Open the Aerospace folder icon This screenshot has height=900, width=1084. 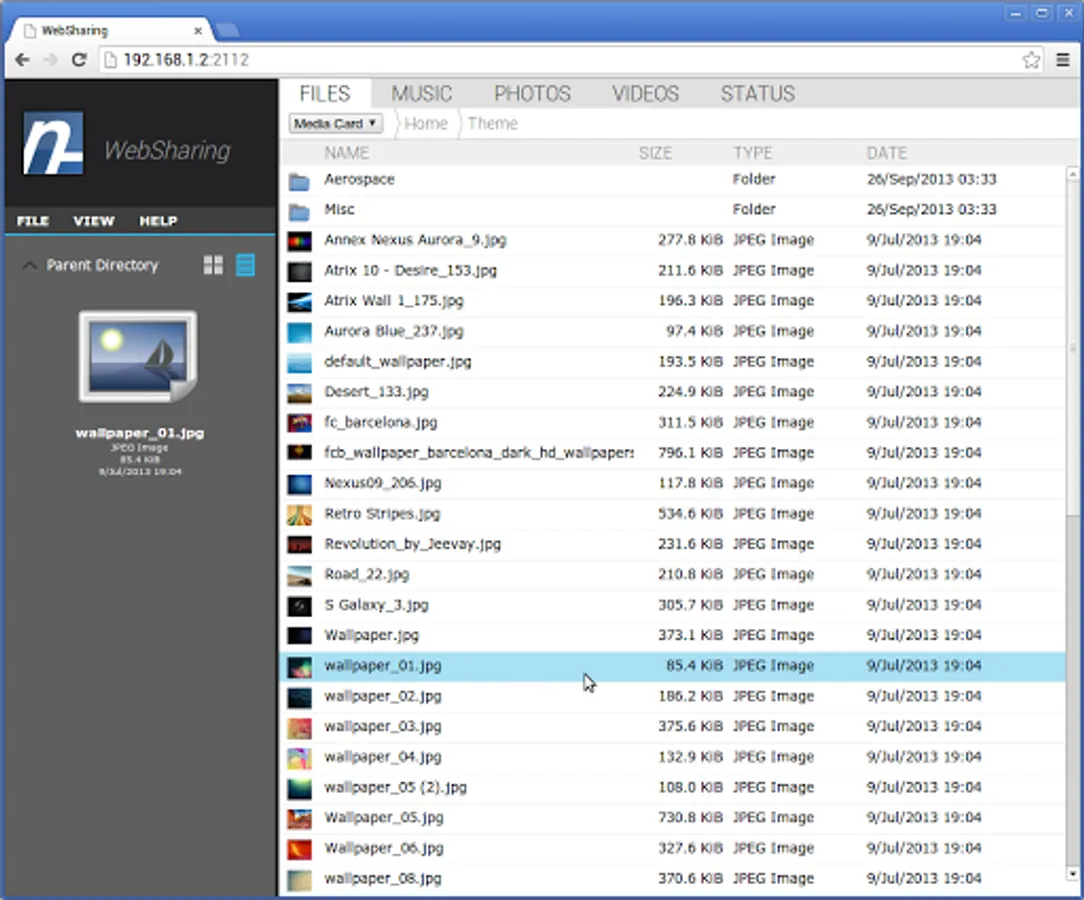[299, 181]
